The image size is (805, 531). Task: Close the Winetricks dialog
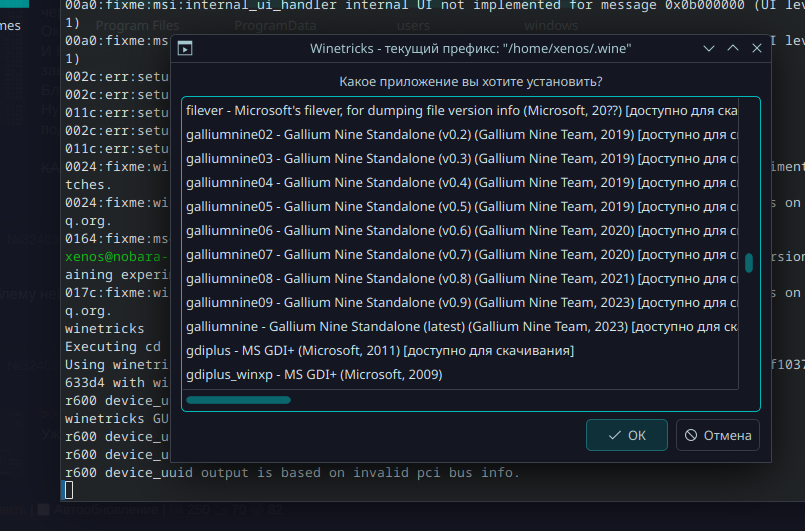[757, 48]
